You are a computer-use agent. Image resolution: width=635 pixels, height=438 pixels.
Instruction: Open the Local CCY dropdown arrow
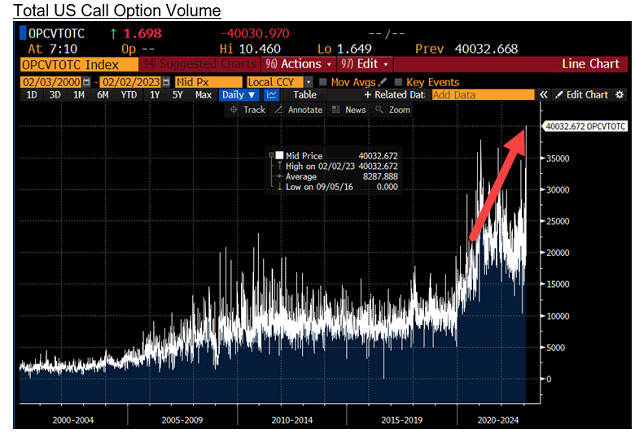tap(309, 82)
